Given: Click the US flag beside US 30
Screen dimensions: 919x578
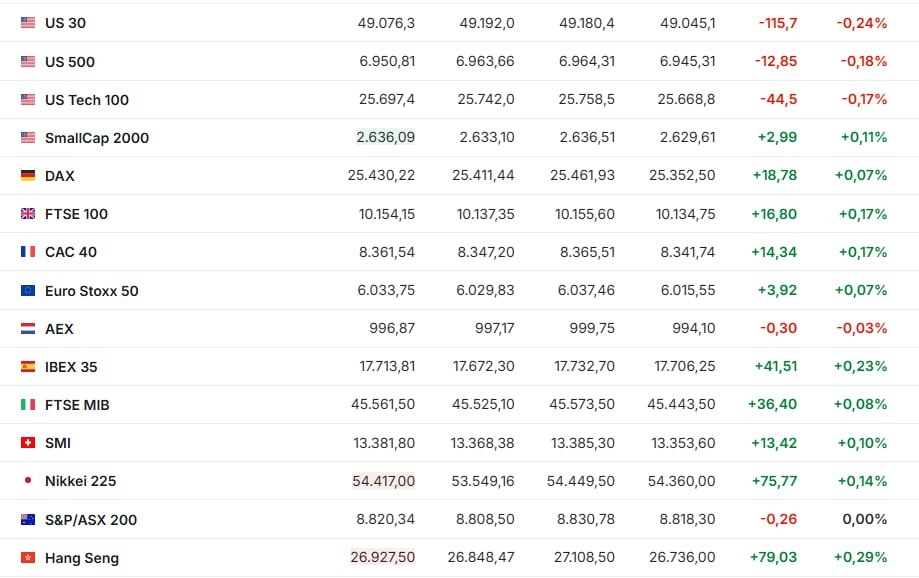Looking at the screenshot, I should pos(28,22).
